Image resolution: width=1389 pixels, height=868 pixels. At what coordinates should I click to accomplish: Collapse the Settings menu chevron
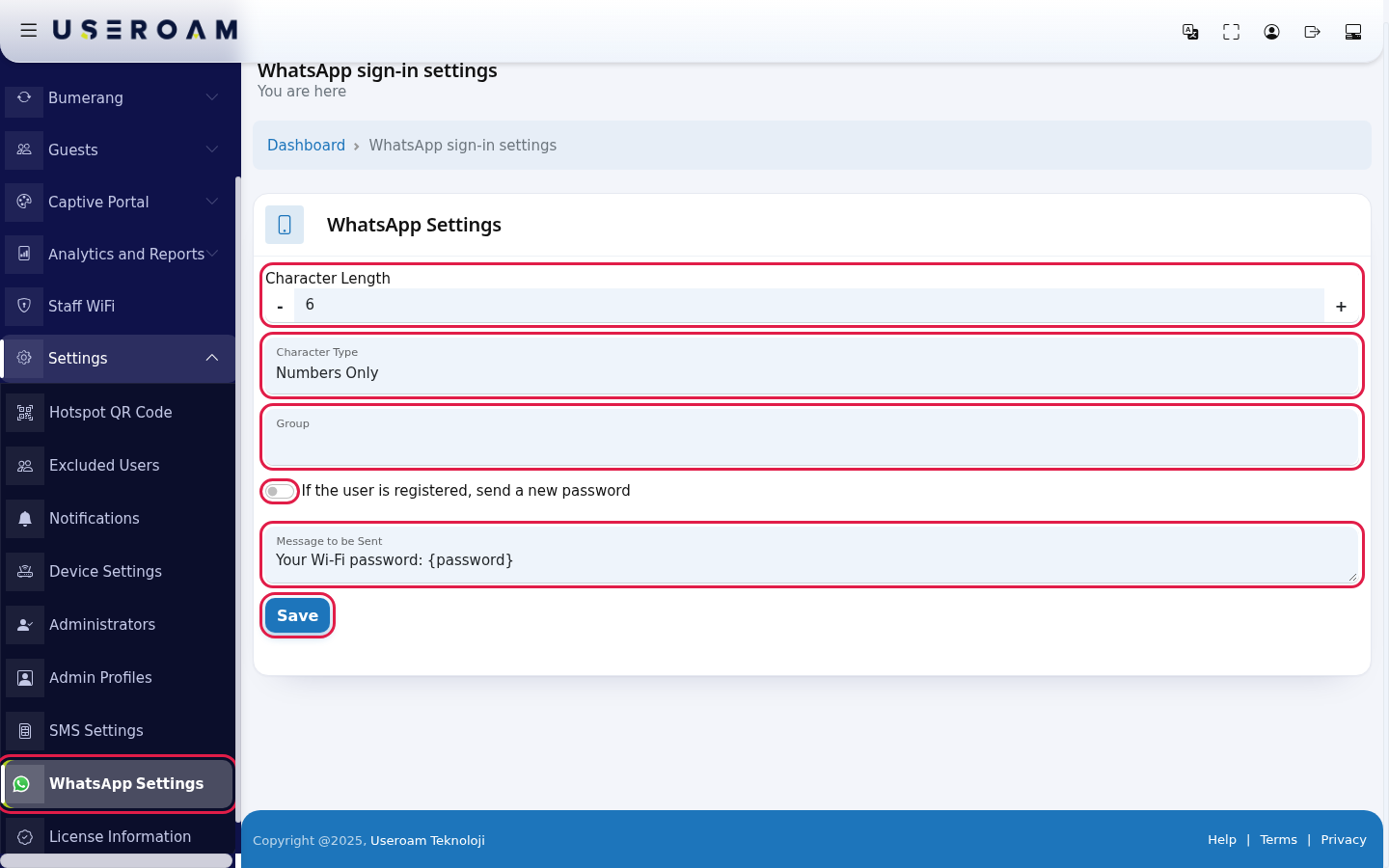pyautogui.click(x=212, y=358)
